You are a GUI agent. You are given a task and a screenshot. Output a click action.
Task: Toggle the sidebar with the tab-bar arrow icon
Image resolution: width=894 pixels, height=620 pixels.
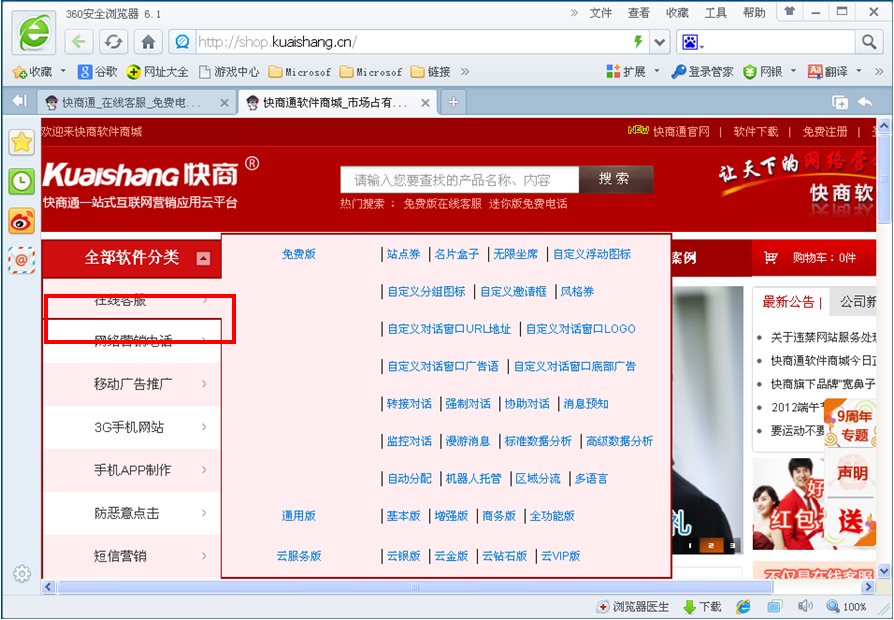click(x=19, y=102)
